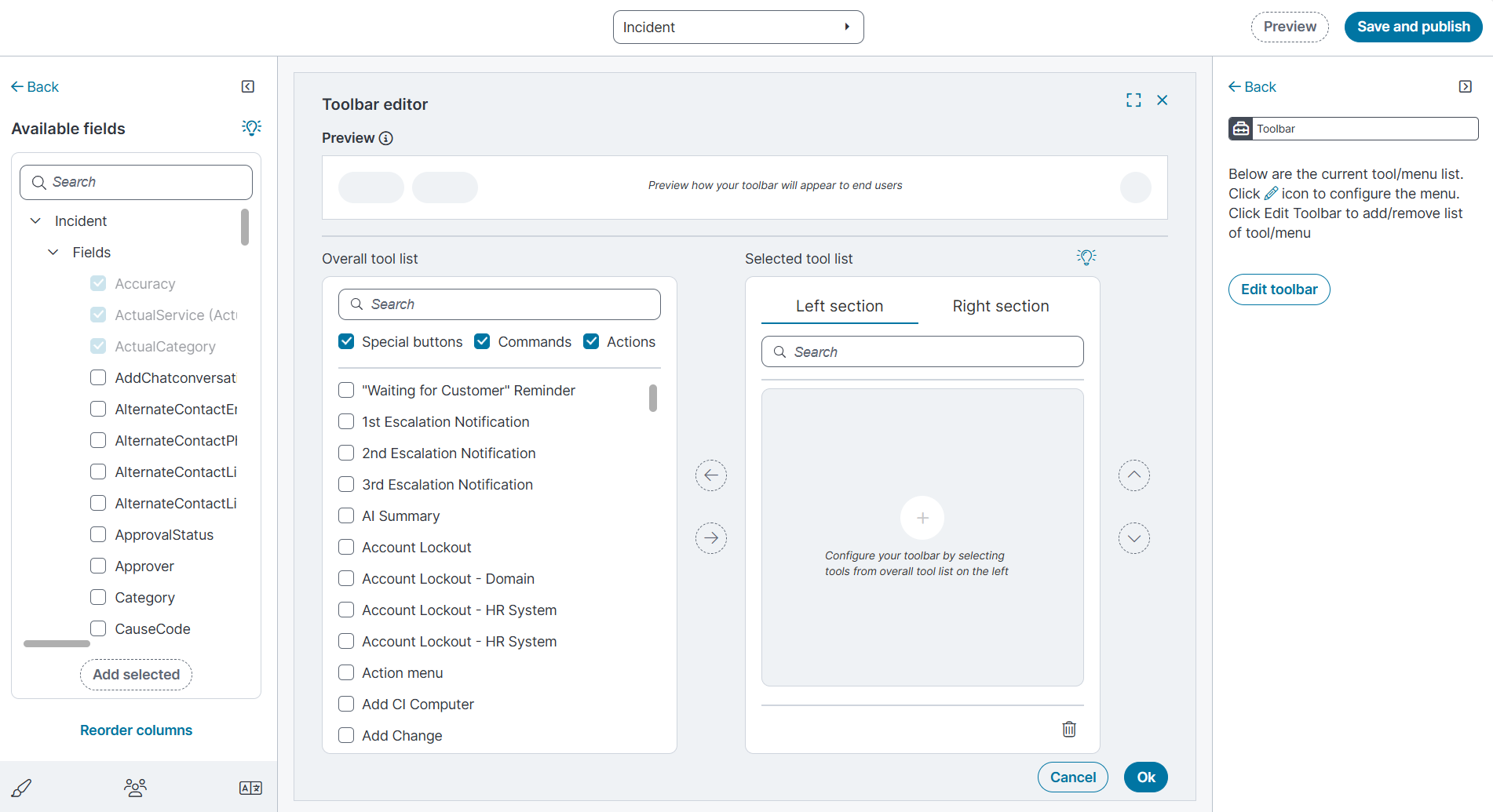The width and height of the screenshot is (1493, 812).
Task: Click right arrow to add tool
Action: 711,538
